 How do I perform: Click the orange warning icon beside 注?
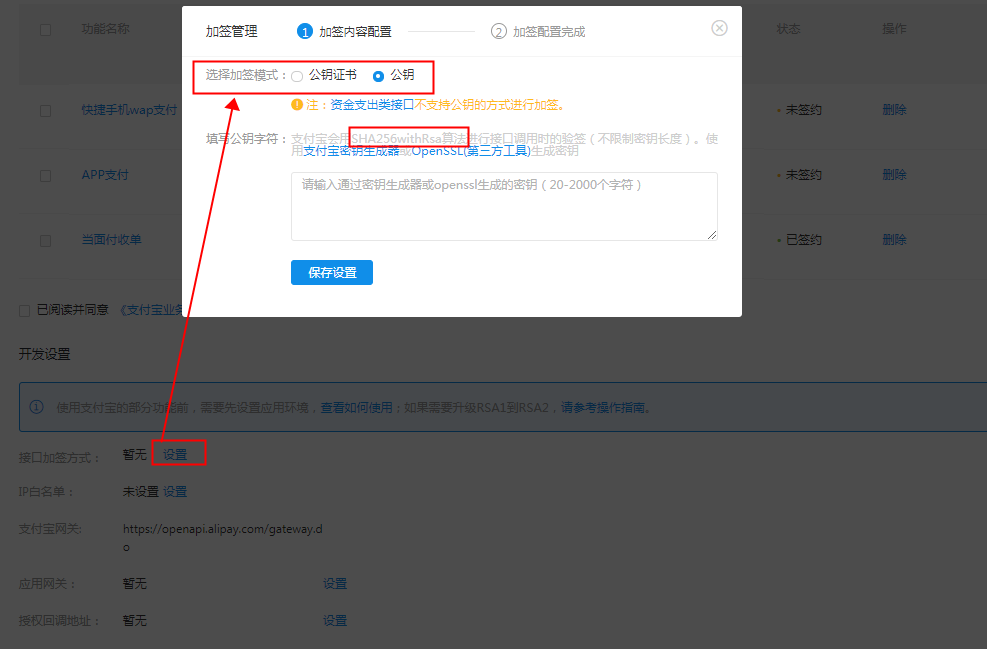(297, 104)
